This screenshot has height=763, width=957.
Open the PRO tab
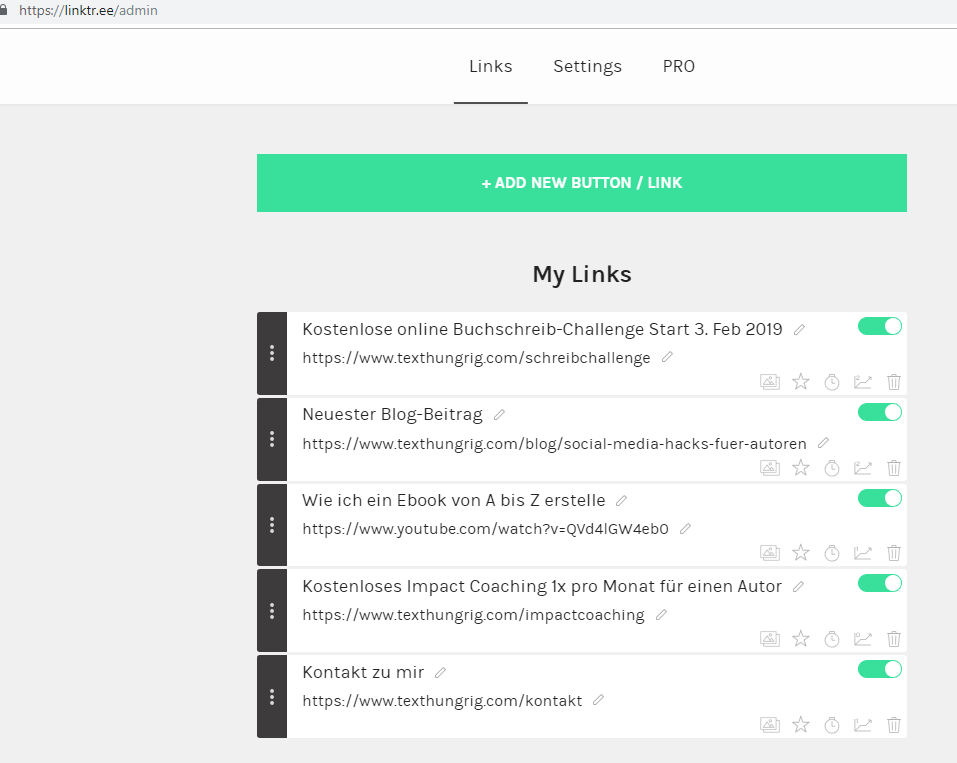[x=679, y=66]
